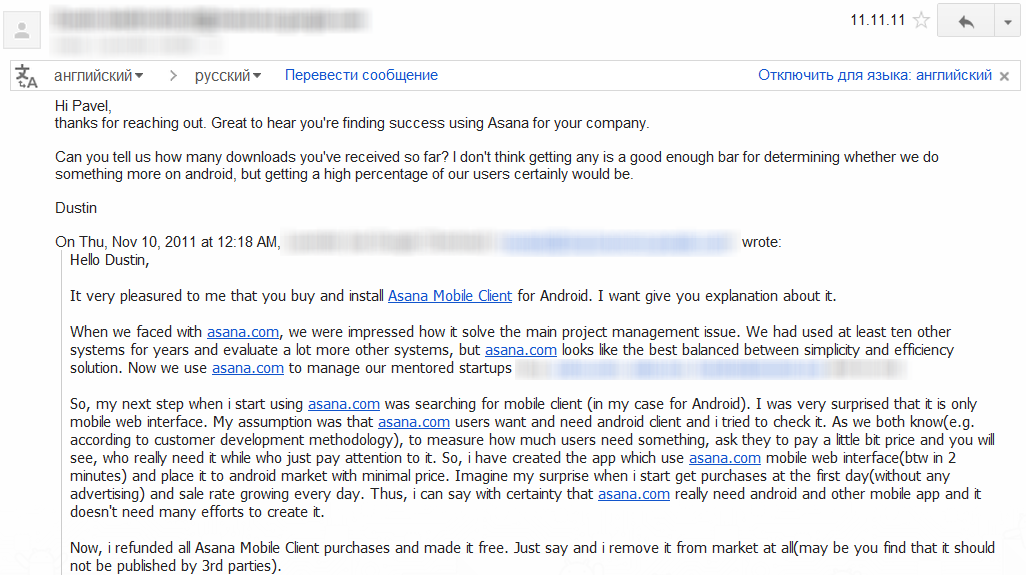Open asana.com link after "My assumption was that"

(414, 422)
